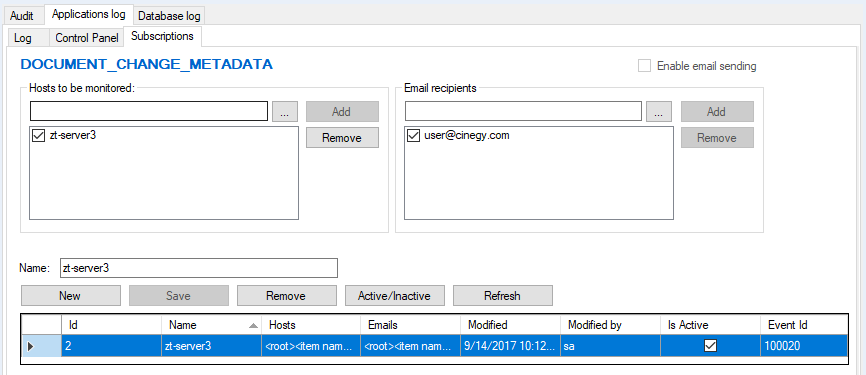The height and width of the screenshot is (375, 866).
Task: Click Add under Email recipients
Action: pos(717,112)
